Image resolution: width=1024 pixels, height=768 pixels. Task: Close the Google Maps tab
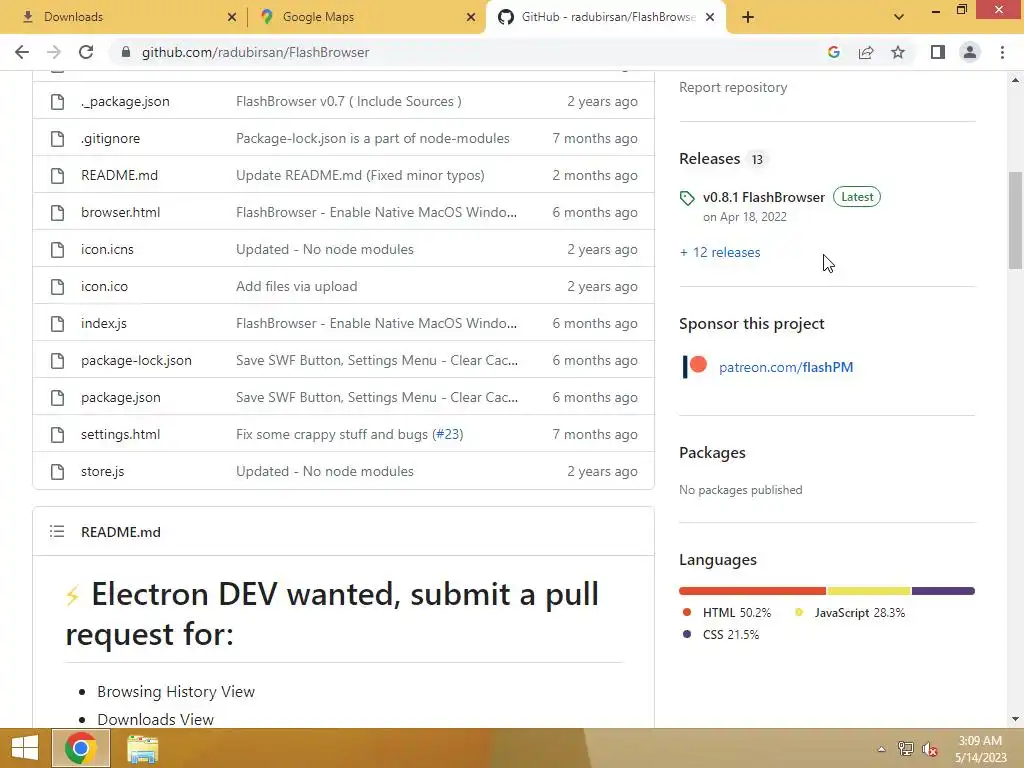[471, 17]
